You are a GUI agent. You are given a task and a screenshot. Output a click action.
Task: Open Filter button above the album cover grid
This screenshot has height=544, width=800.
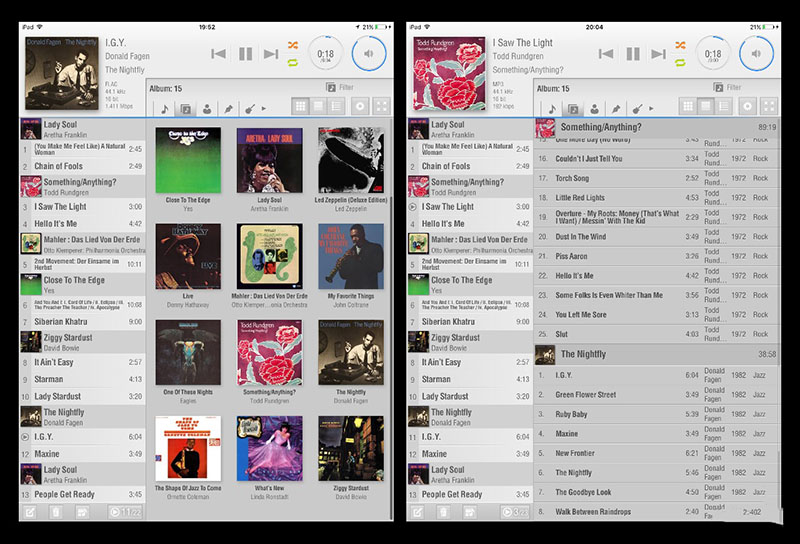point(340,88)
